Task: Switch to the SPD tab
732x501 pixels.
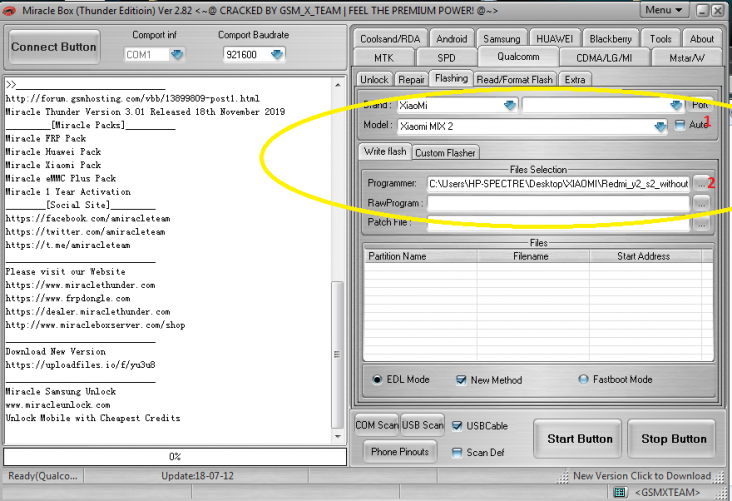Action: tap(446, 58)
